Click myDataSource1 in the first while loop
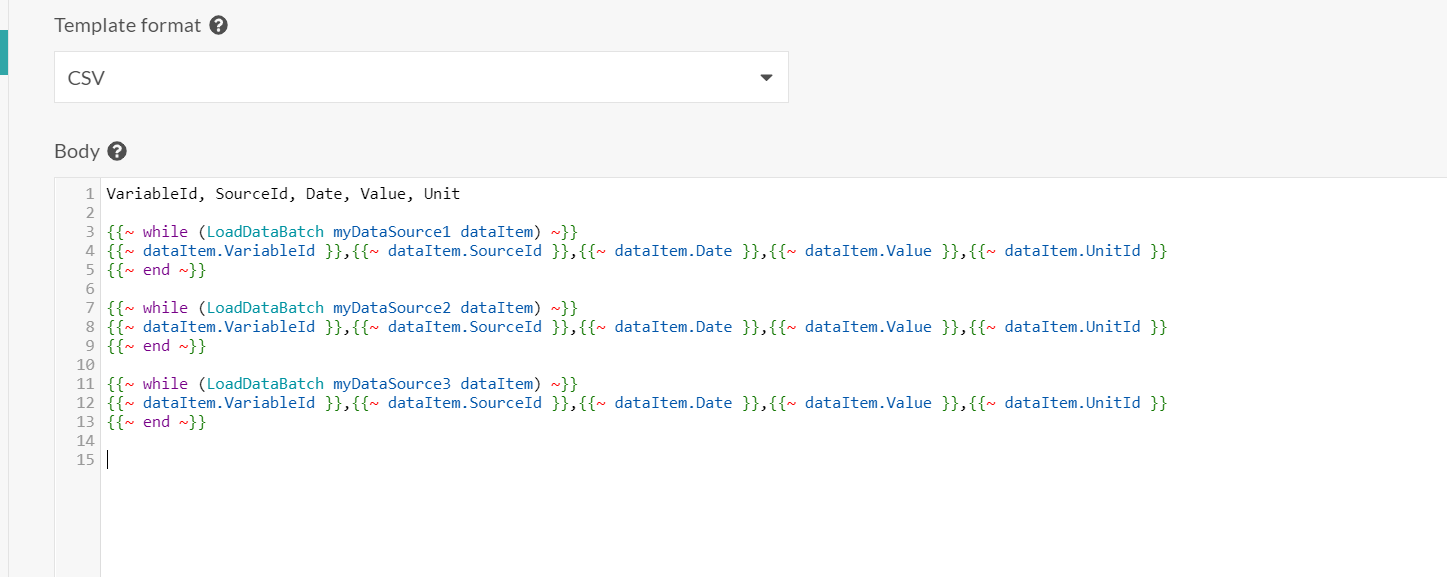 tap(392, 232)
